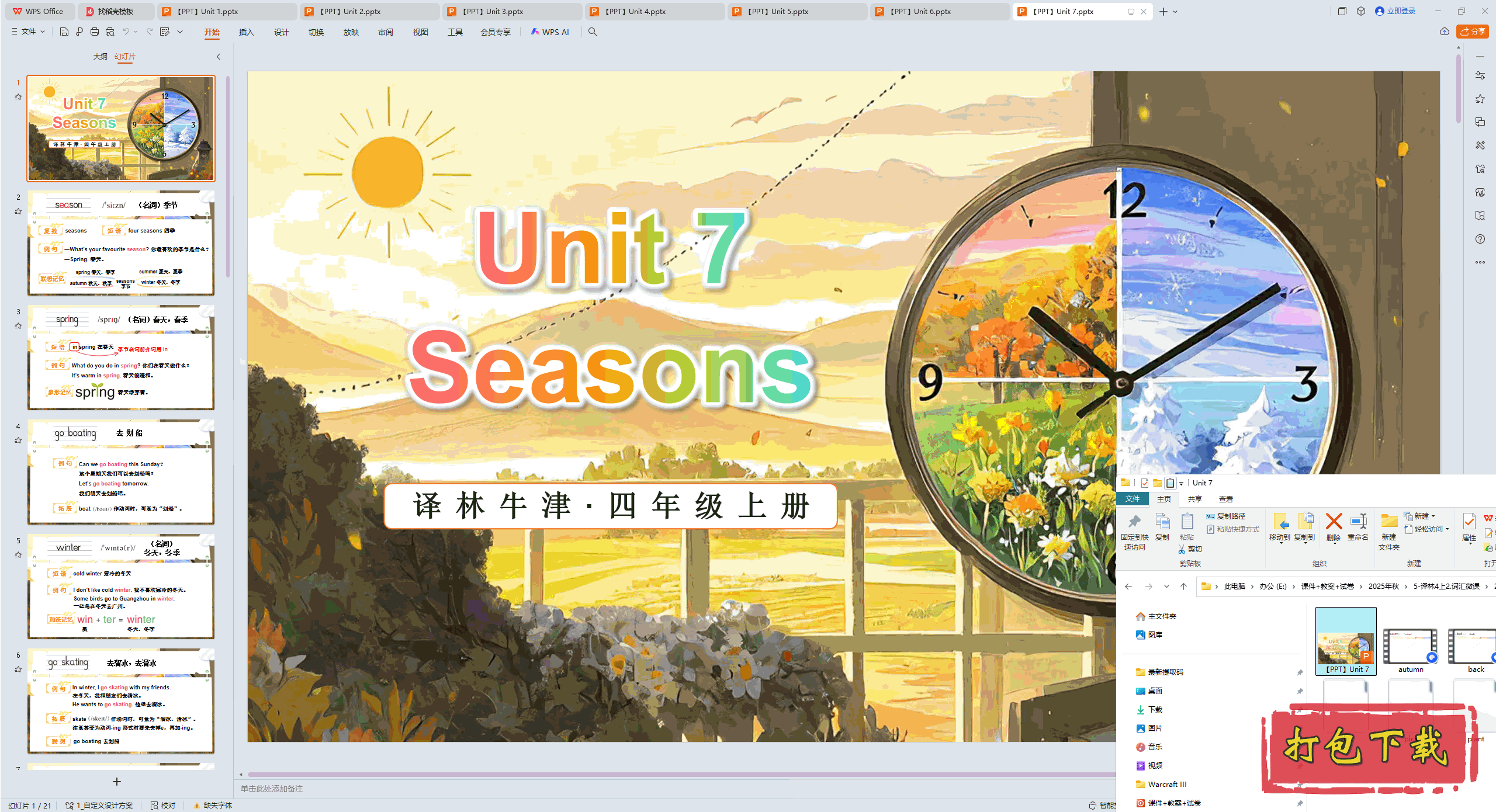The image size is (1496, 812).
Task: Open the 共享 tab in File Explorer
Action: [1195, 499]
